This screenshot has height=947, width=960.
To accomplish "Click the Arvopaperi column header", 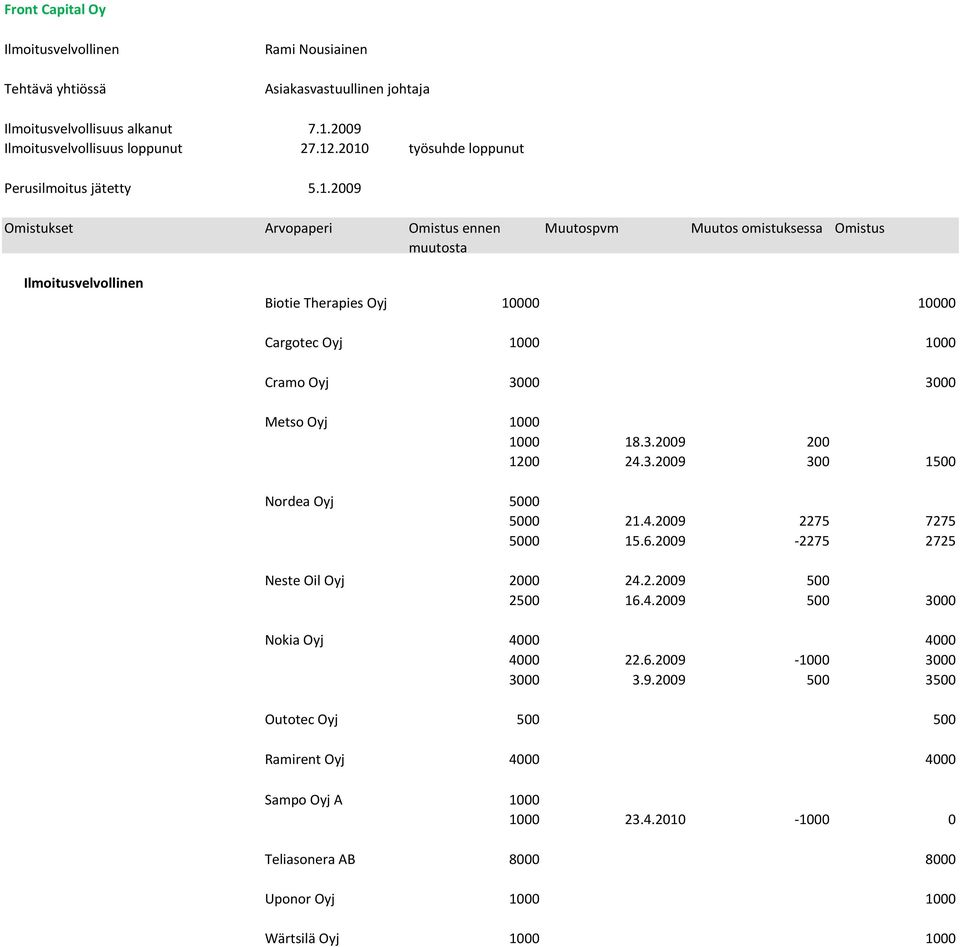I will [x=298, y=228].
